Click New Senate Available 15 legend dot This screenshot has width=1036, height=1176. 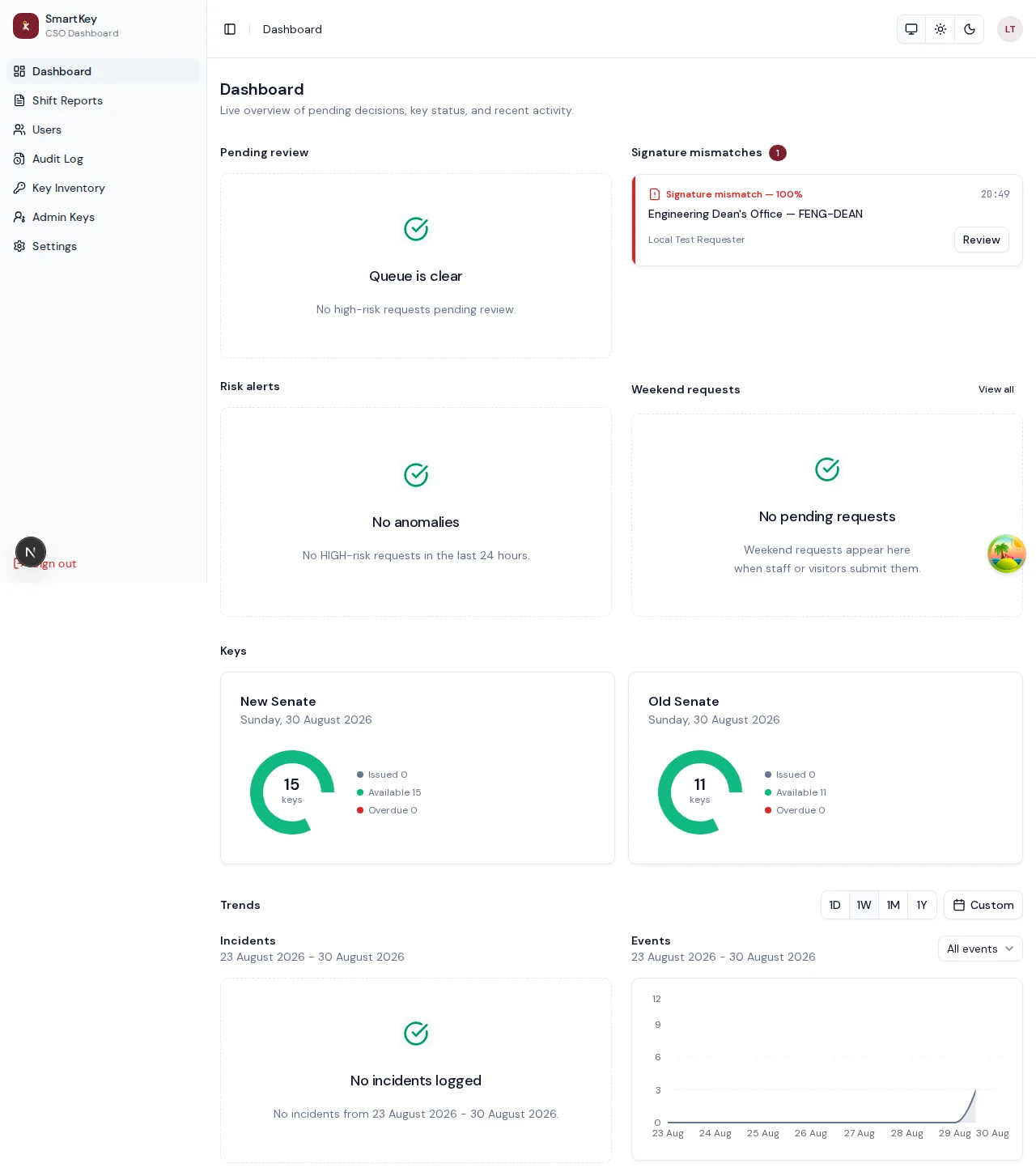pyautogui.click(x=360, y=792)
